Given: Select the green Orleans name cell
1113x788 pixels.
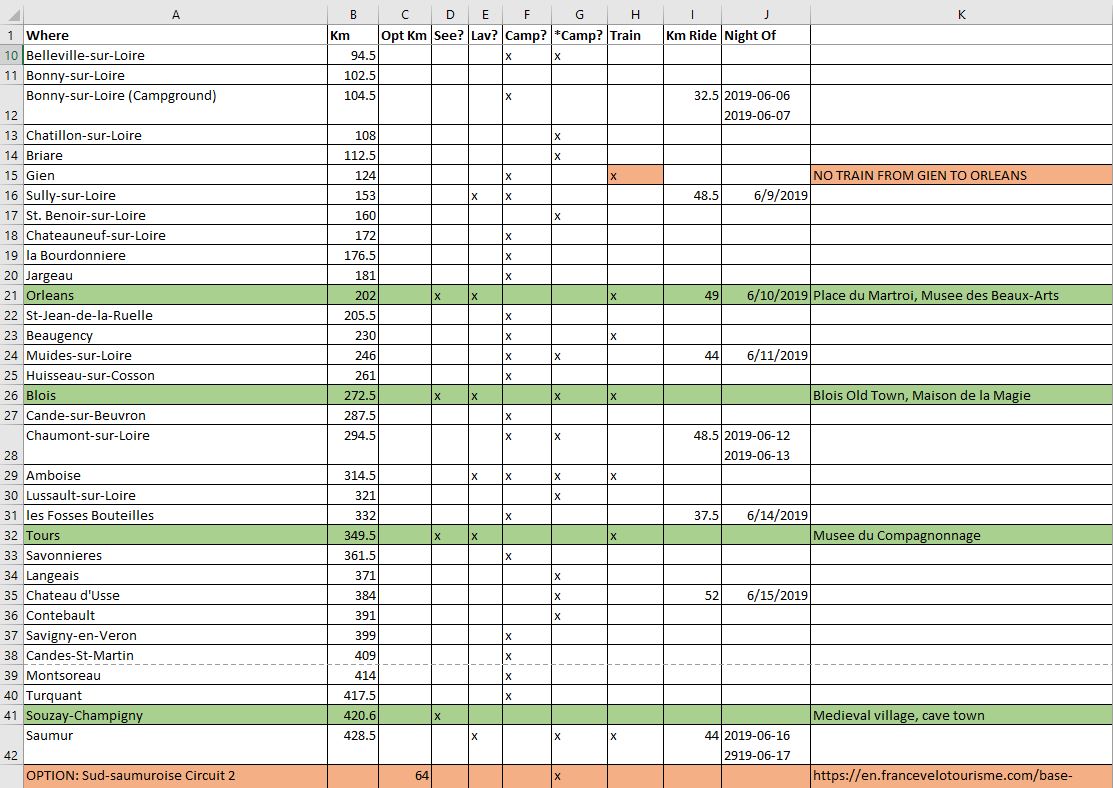Looking at the screenshot, I should (175, 295).
